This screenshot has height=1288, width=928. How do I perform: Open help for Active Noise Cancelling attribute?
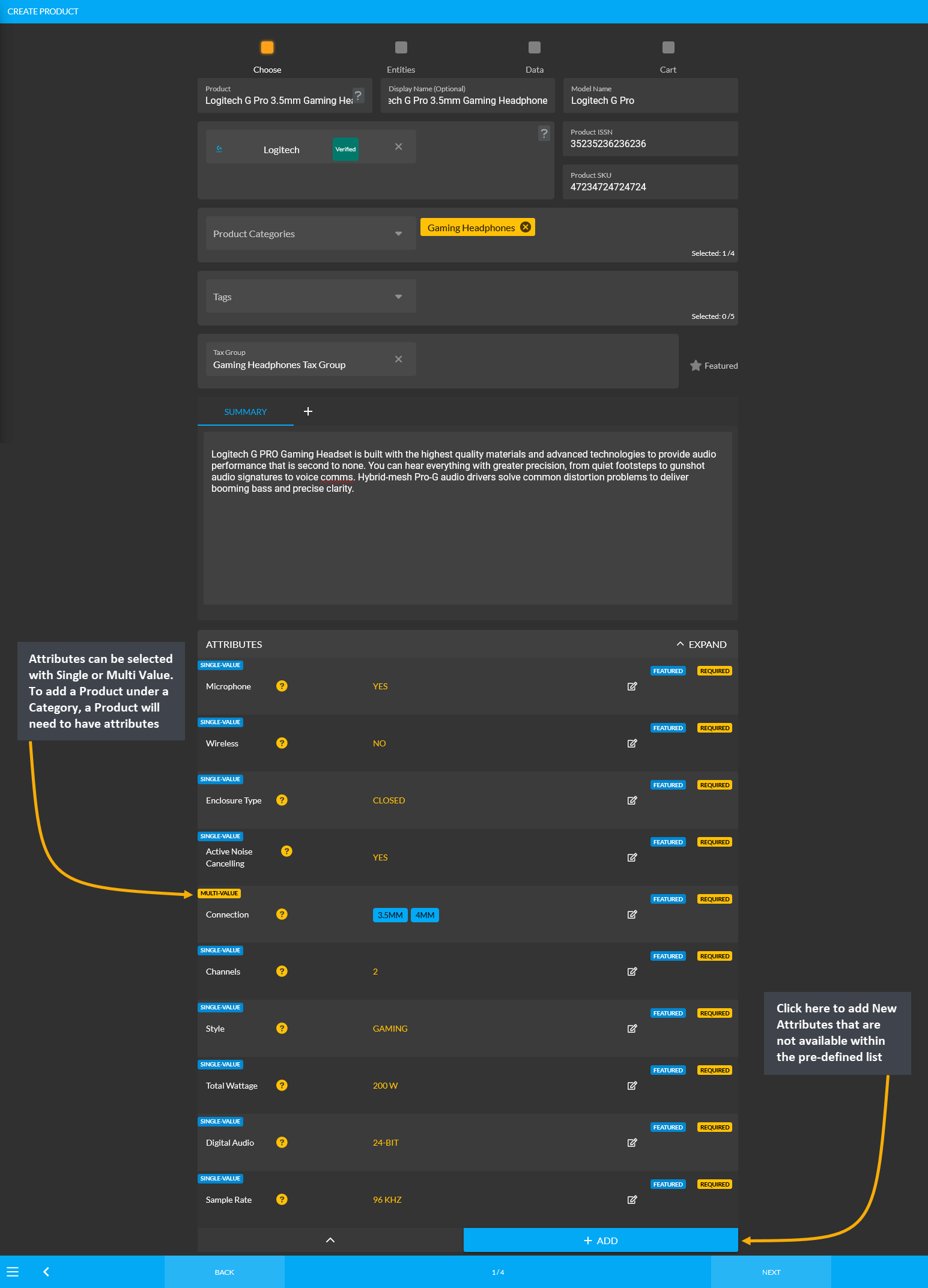click(x=287, y=851)
